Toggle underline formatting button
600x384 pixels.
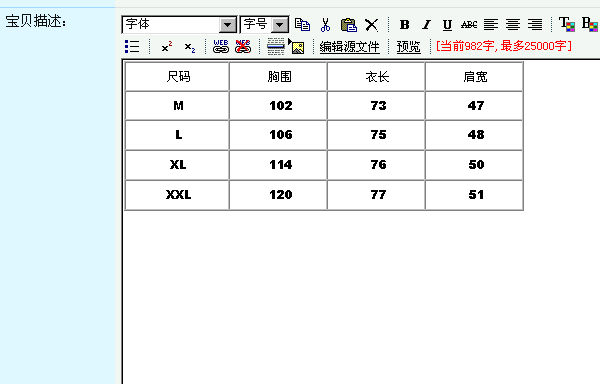coord(447,25)
